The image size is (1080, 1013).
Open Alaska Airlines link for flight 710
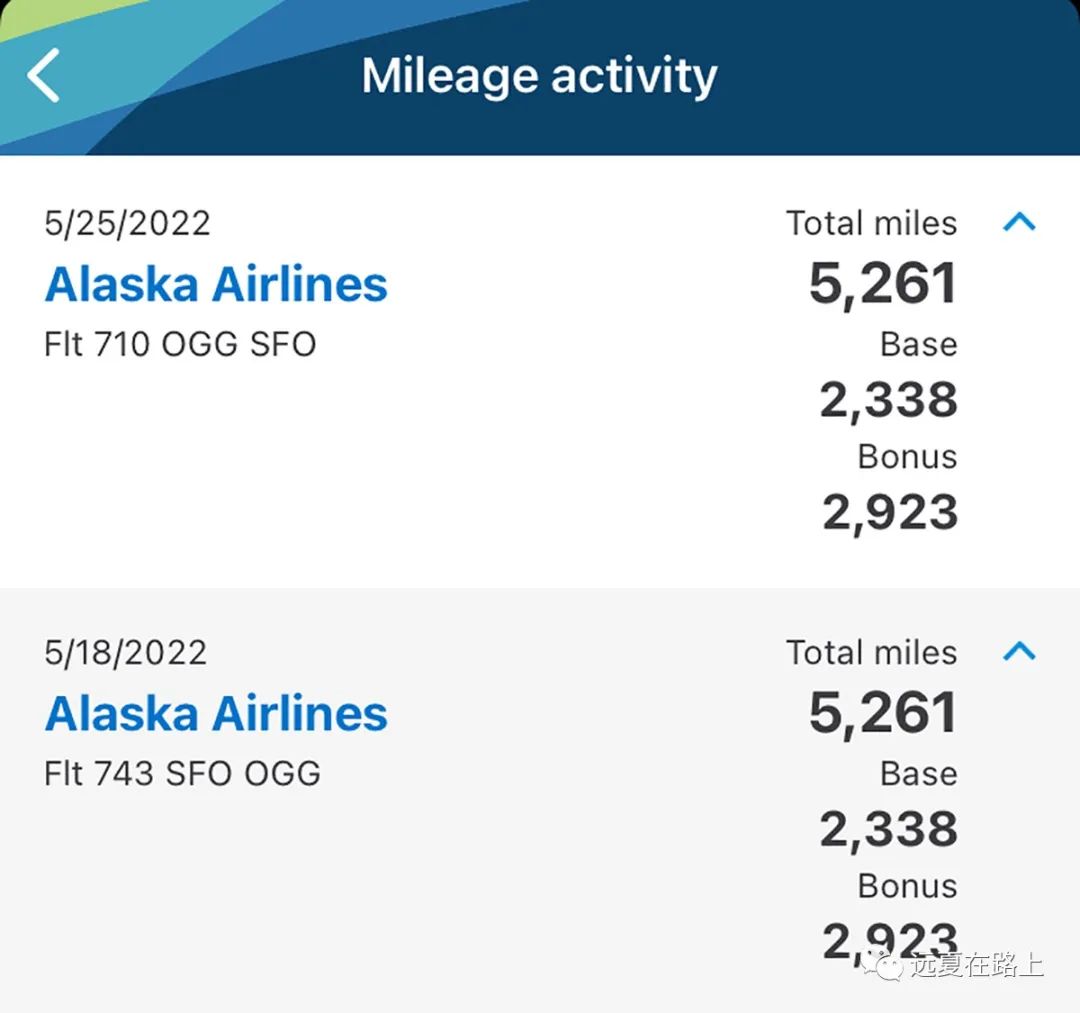tap(216, 284)
